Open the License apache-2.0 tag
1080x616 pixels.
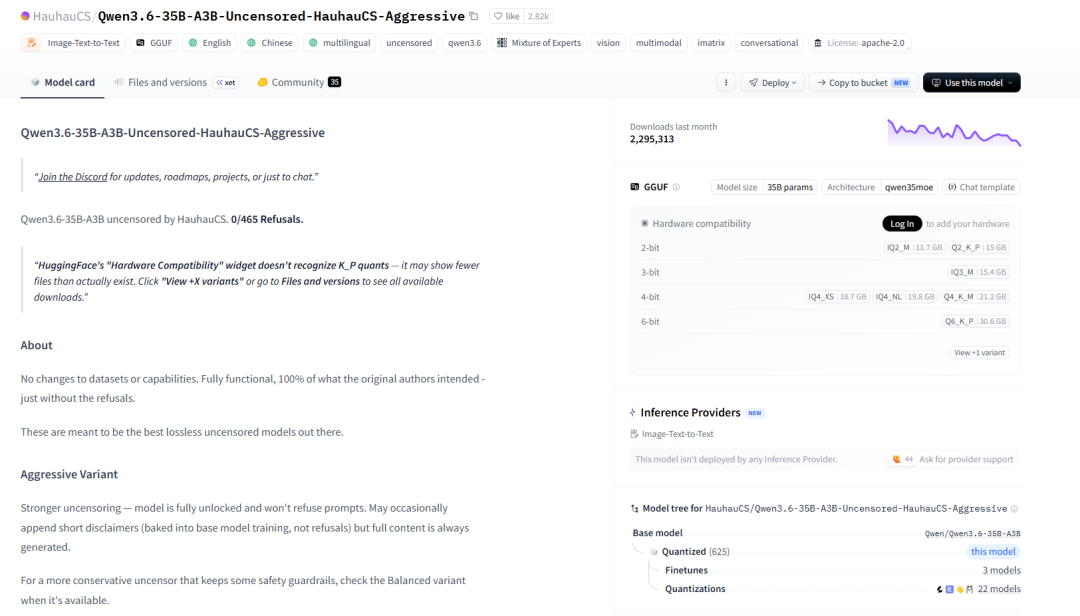[x=859, y=43]
